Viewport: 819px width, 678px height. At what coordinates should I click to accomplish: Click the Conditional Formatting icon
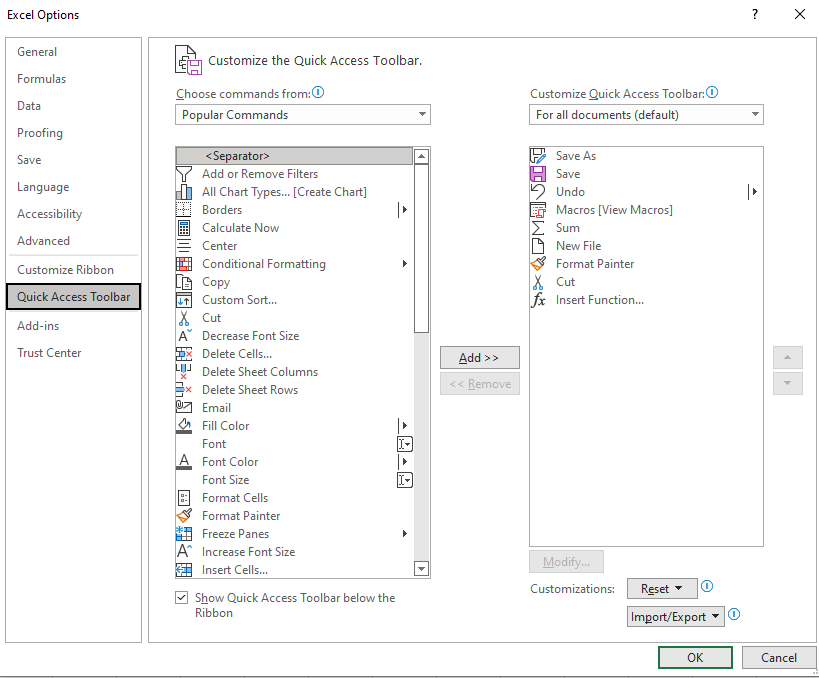point(184,264)
